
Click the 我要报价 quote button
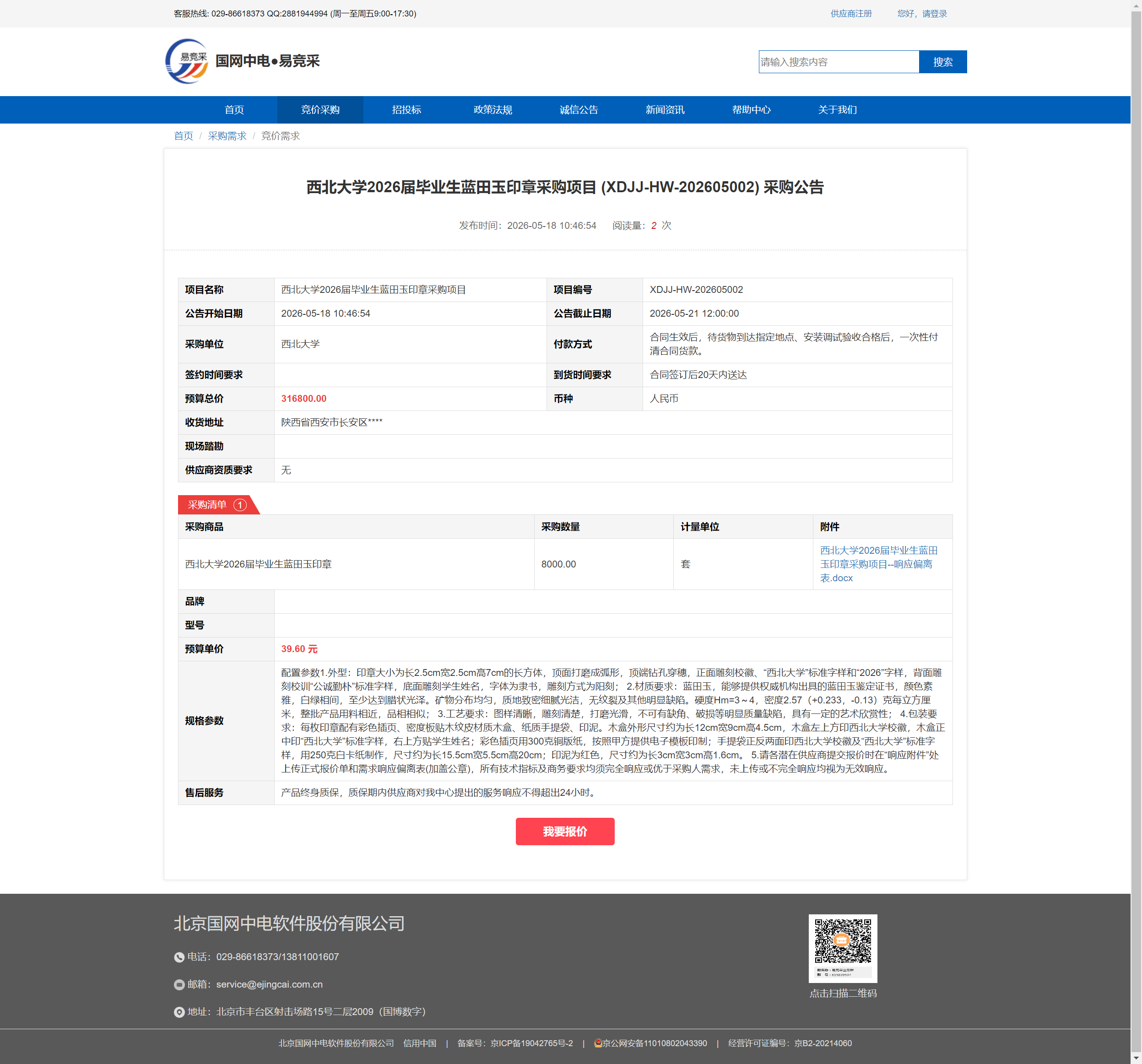coord(565,832)
